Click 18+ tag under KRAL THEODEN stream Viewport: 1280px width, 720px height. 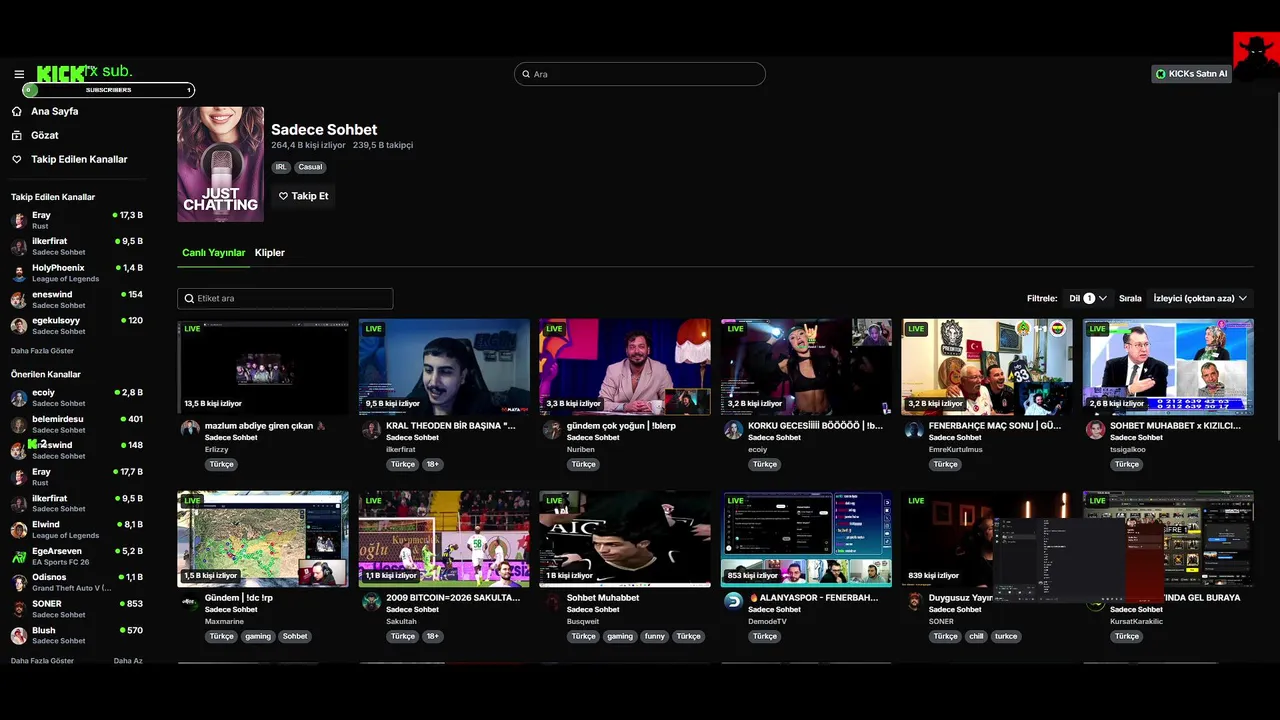coord(432,464)
